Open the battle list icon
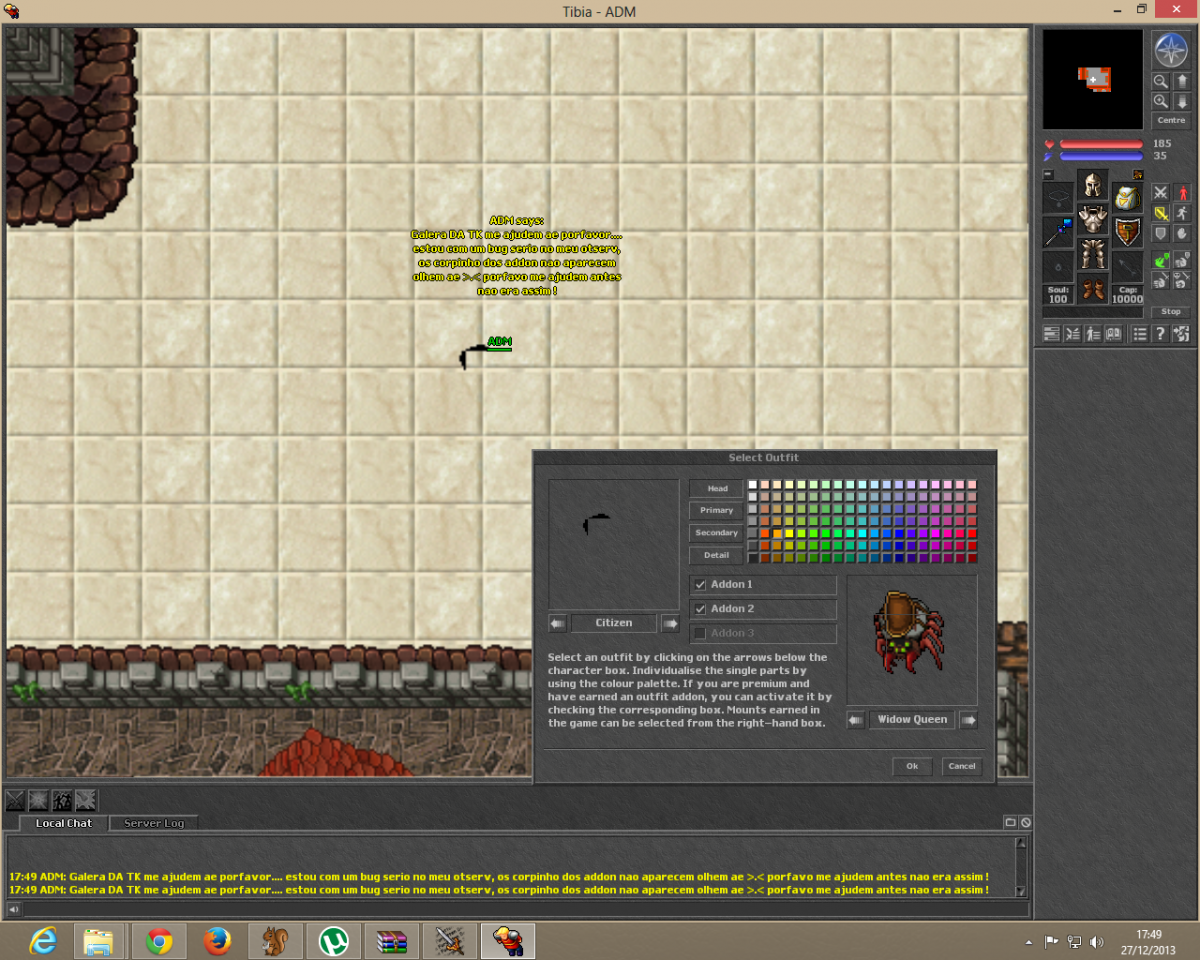1200x960 pixels. (1072, 333)
